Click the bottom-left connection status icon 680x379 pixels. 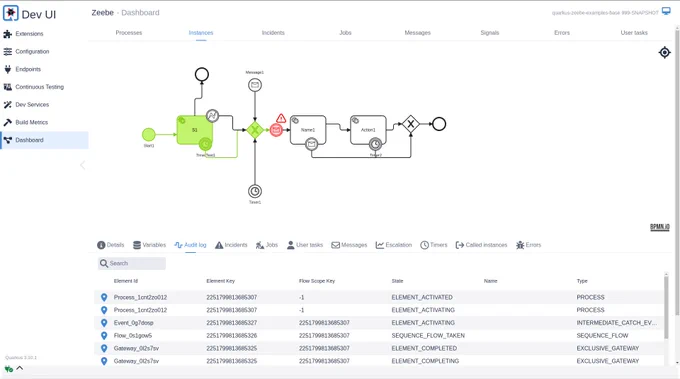(9, 369)
